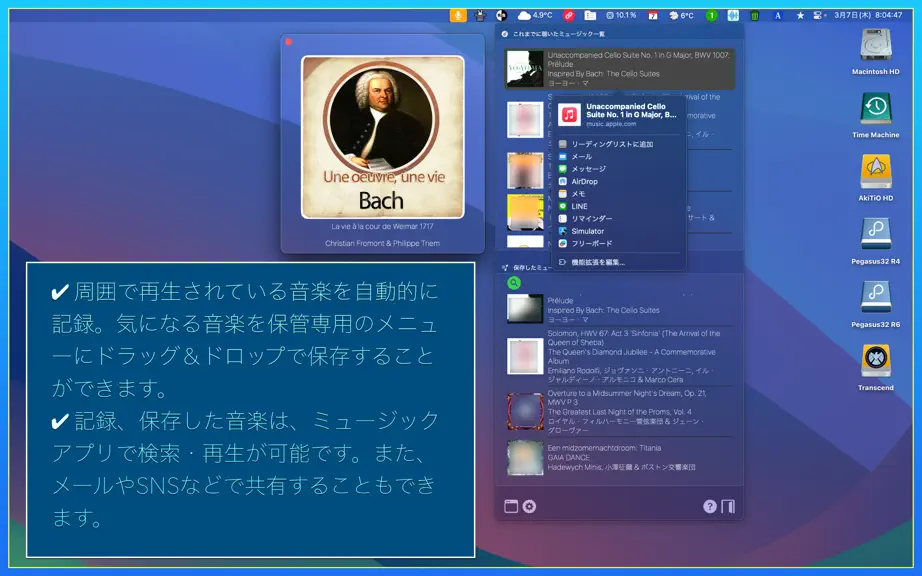Image resolution: width=922 pixels, height=576 pixels.
Task: Click the star menu bar icon
Action: click(x=800, y=15)
